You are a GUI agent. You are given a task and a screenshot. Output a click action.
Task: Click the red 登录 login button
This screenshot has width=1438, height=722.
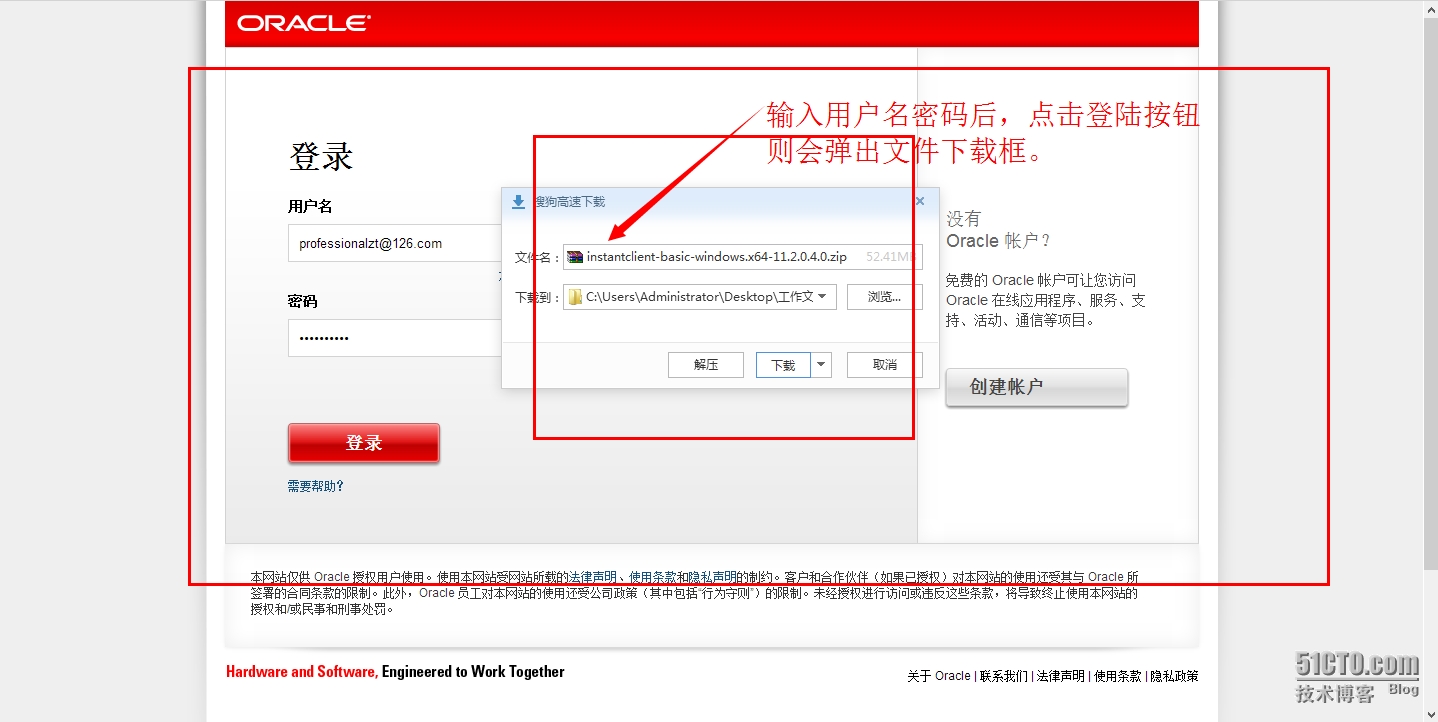coord(364,443)
